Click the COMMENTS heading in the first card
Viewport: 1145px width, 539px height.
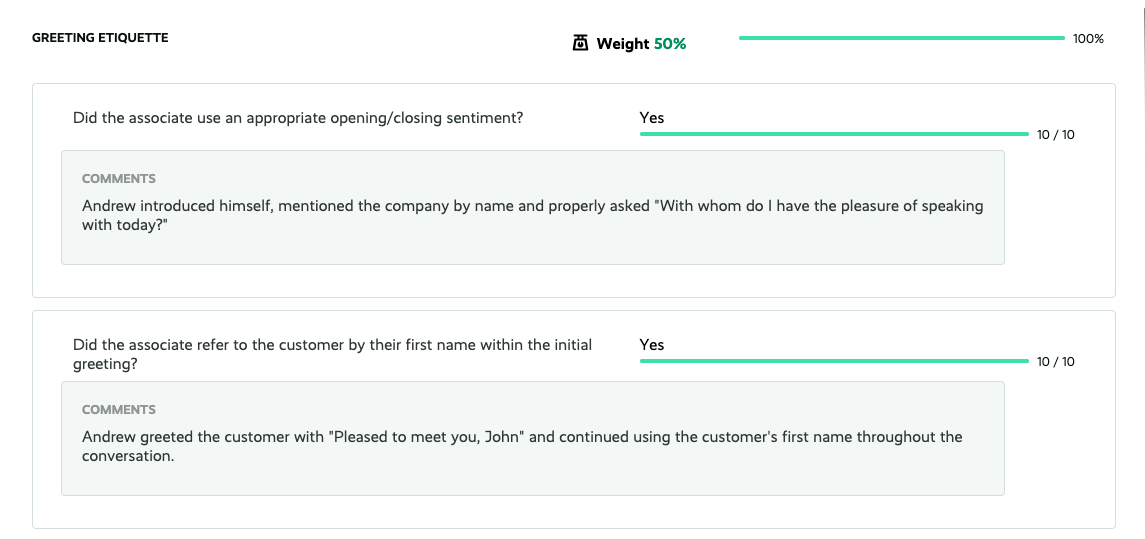tap(118, 178)
